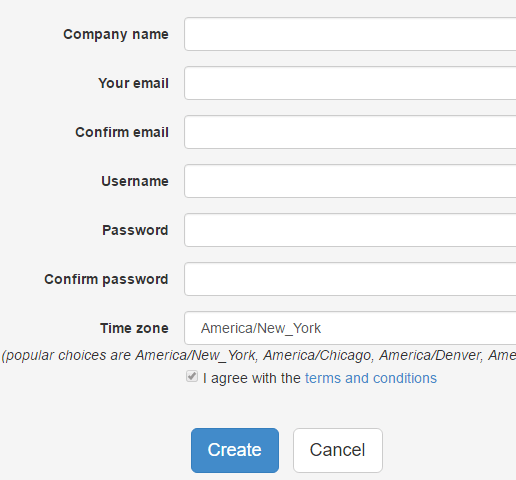Screen dimensions: 516x480
Task: Click the Your email label
Action: 133,83
